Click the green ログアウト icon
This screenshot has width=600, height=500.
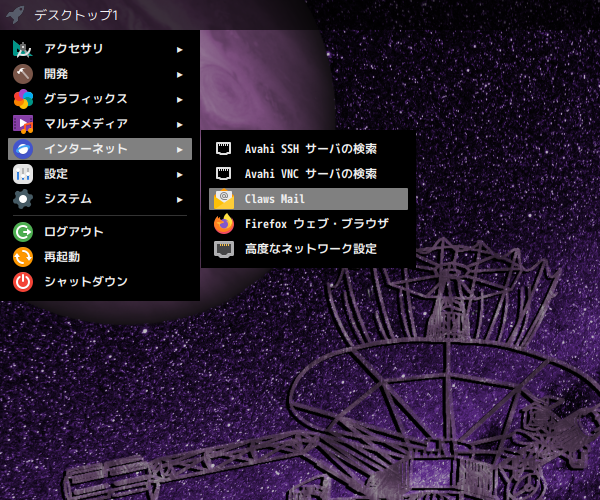click(x=23, y=232)
